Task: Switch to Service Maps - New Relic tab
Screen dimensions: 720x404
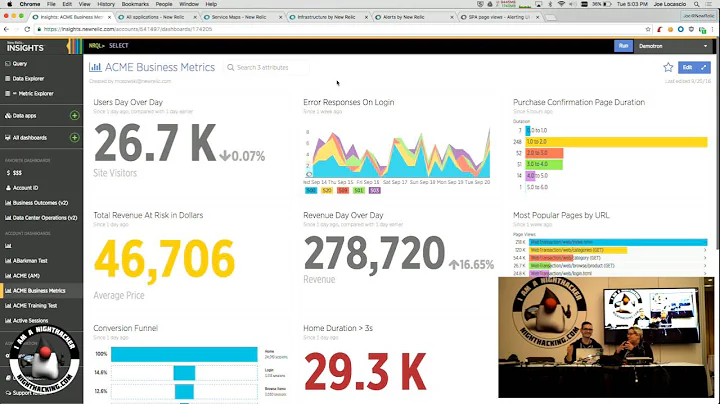Action: click(x=242, y=17)
